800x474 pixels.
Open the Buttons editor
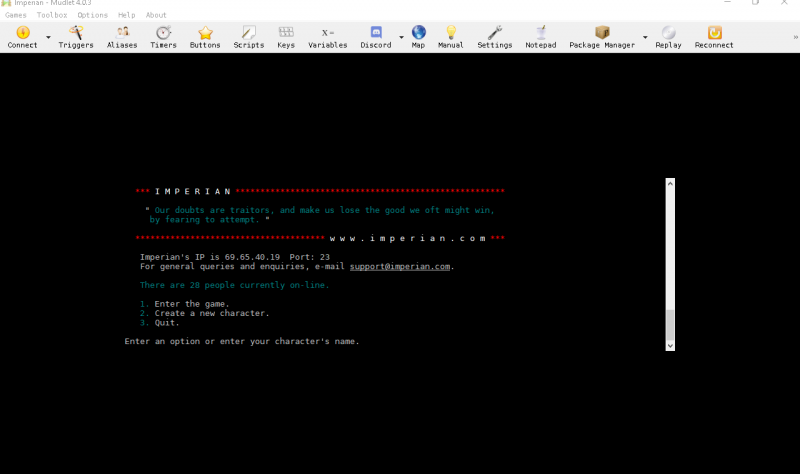[x=205, y=37]
